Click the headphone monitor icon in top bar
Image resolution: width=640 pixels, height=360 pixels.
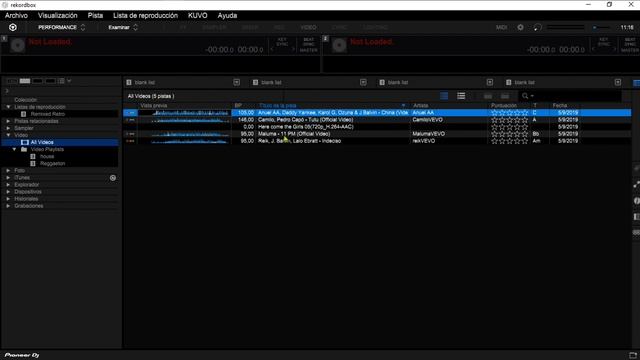[538, 27]
